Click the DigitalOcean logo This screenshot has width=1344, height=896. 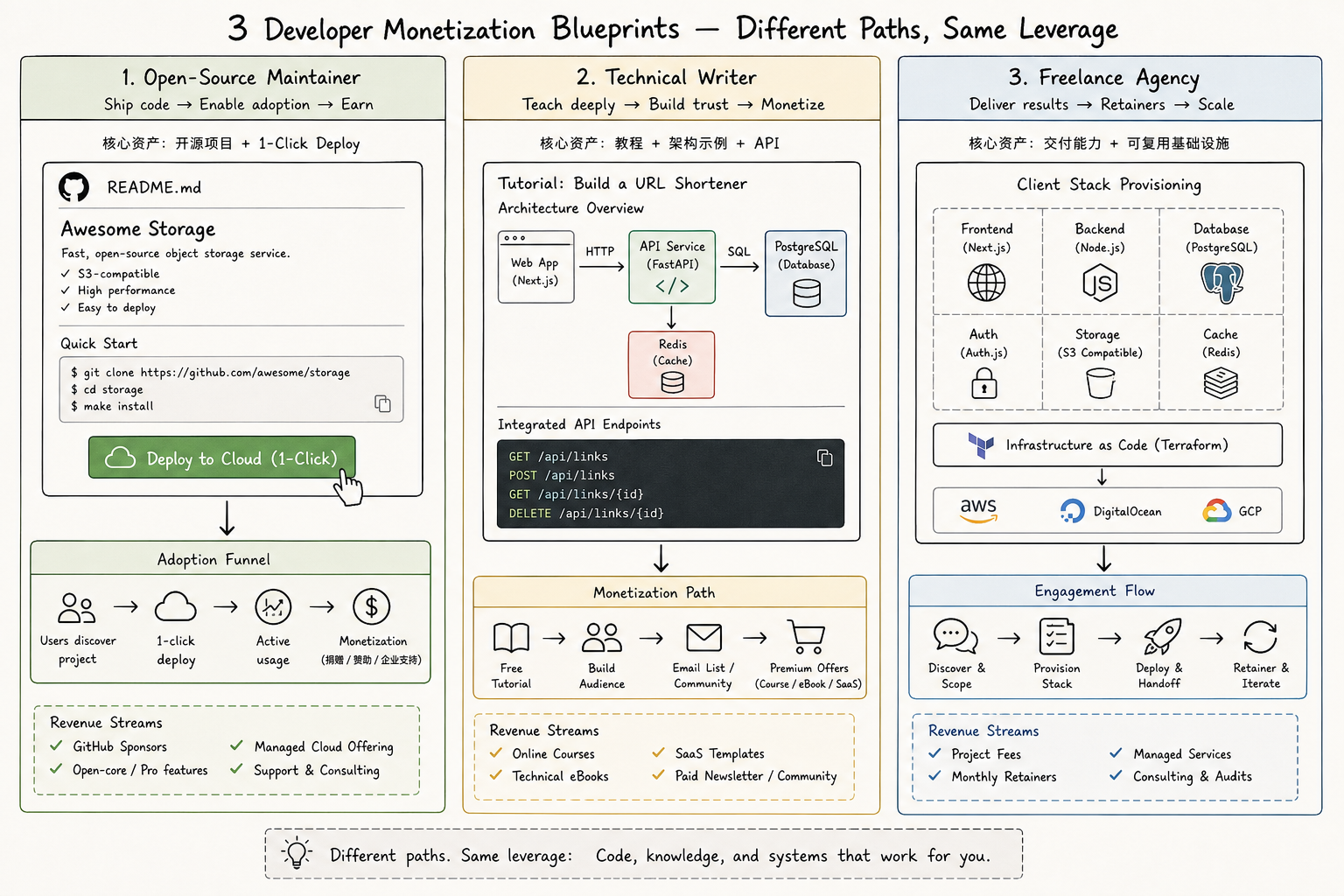(1072, 511)
